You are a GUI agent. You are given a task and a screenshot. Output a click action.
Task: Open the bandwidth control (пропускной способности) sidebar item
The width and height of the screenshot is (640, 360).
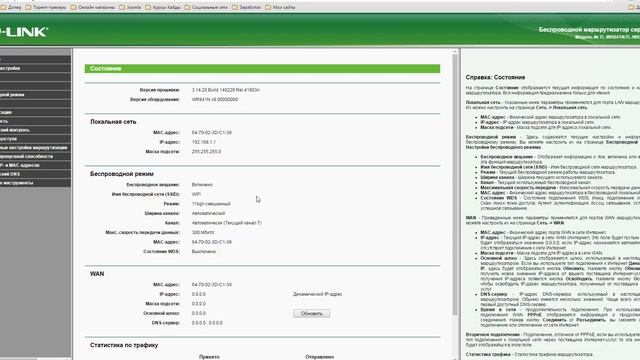(x=35, y=156)
